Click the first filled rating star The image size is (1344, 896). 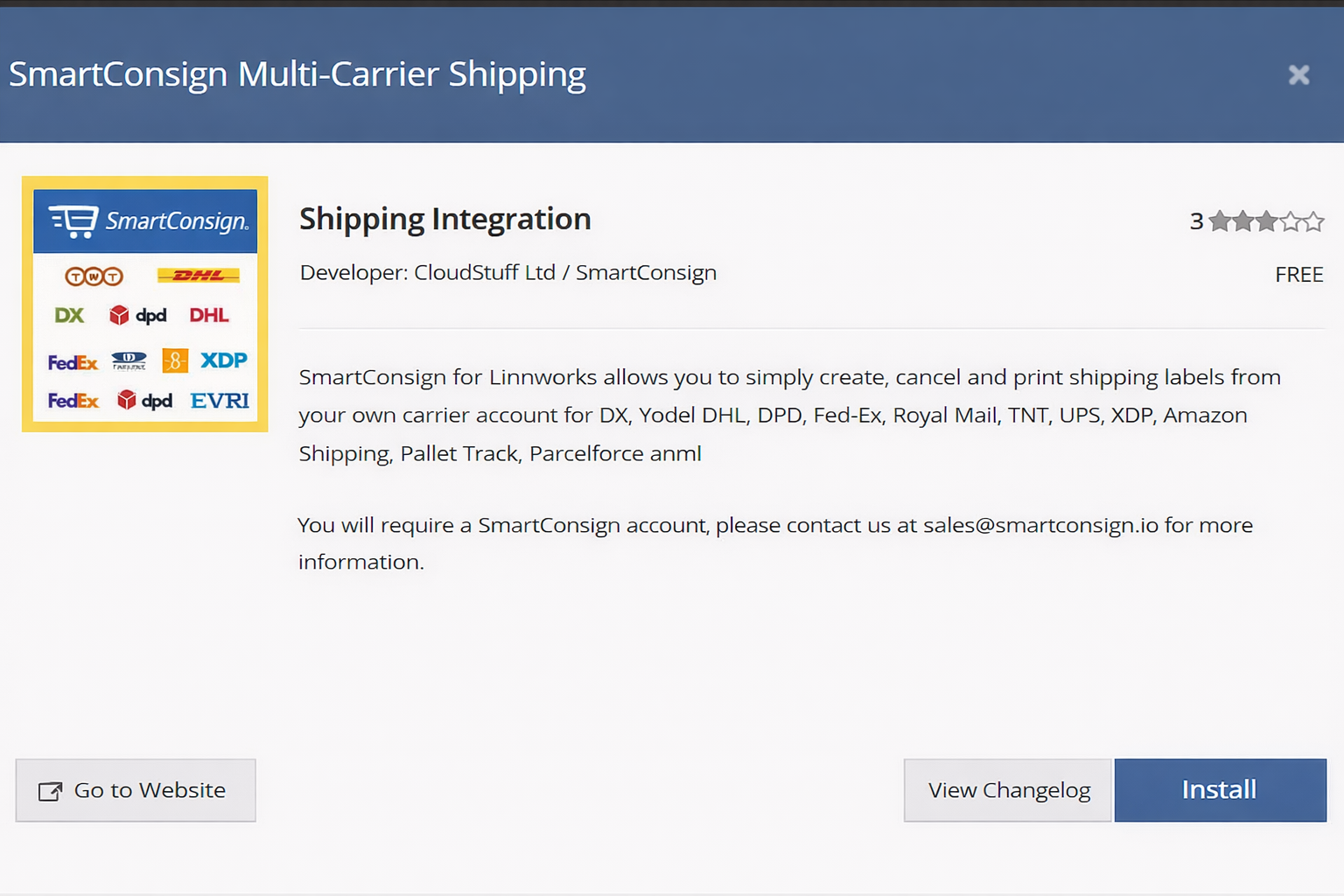[x=1220, y=221]
